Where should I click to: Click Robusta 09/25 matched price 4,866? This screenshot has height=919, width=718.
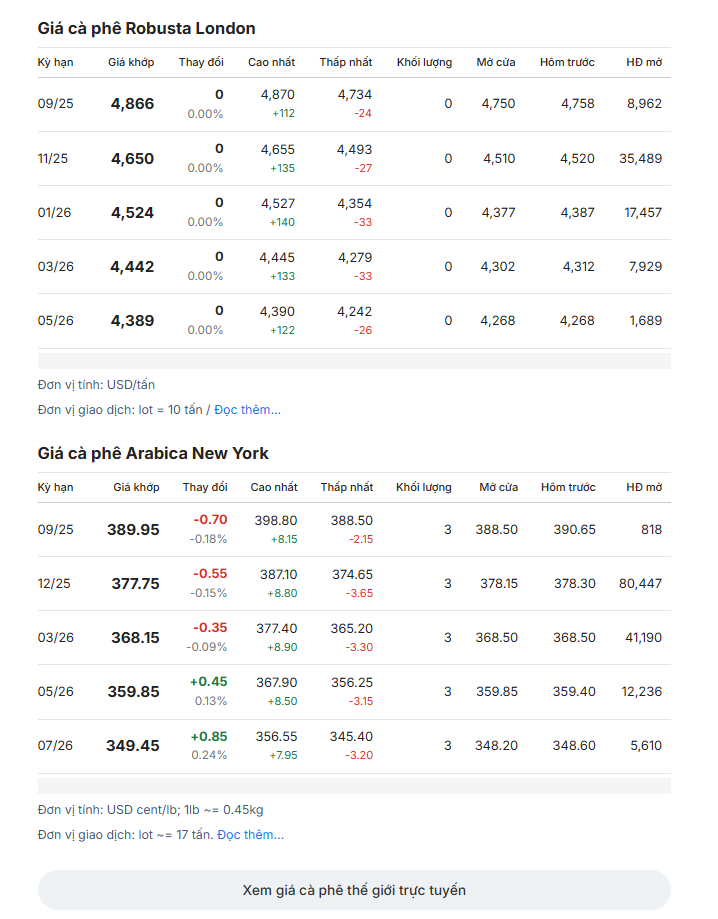pos(132,104)
